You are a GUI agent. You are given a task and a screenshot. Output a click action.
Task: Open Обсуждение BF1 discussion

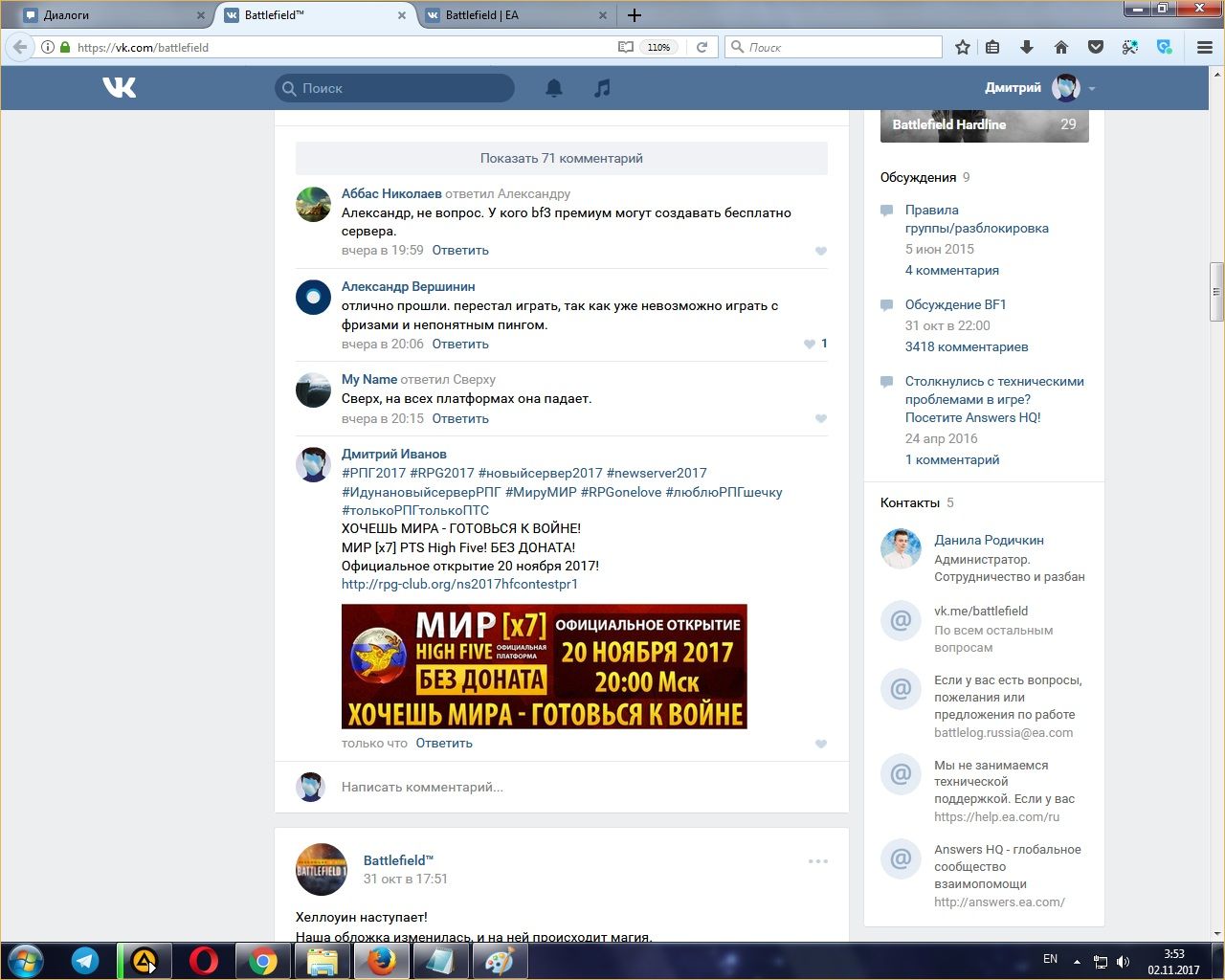[955, 304]
